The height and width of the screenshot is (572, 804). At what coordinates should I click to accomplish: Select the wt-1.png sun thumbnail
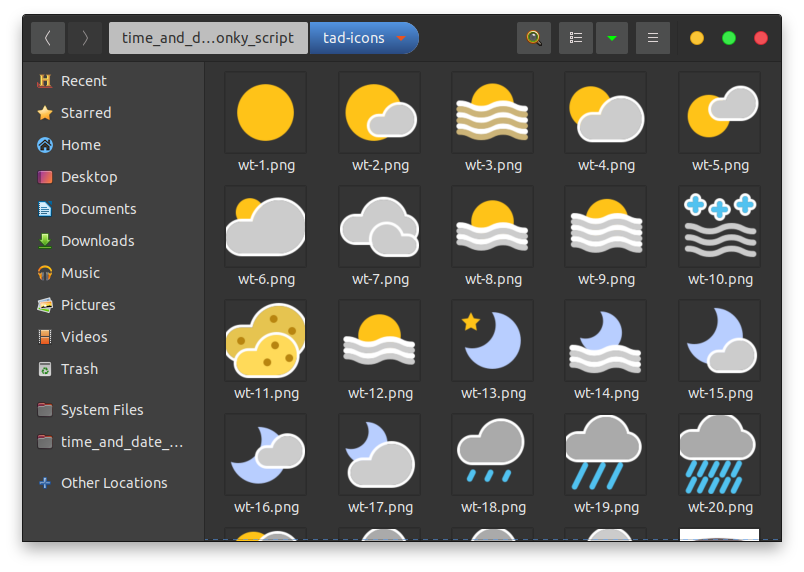pyautogui.click(x=266, y=113)
